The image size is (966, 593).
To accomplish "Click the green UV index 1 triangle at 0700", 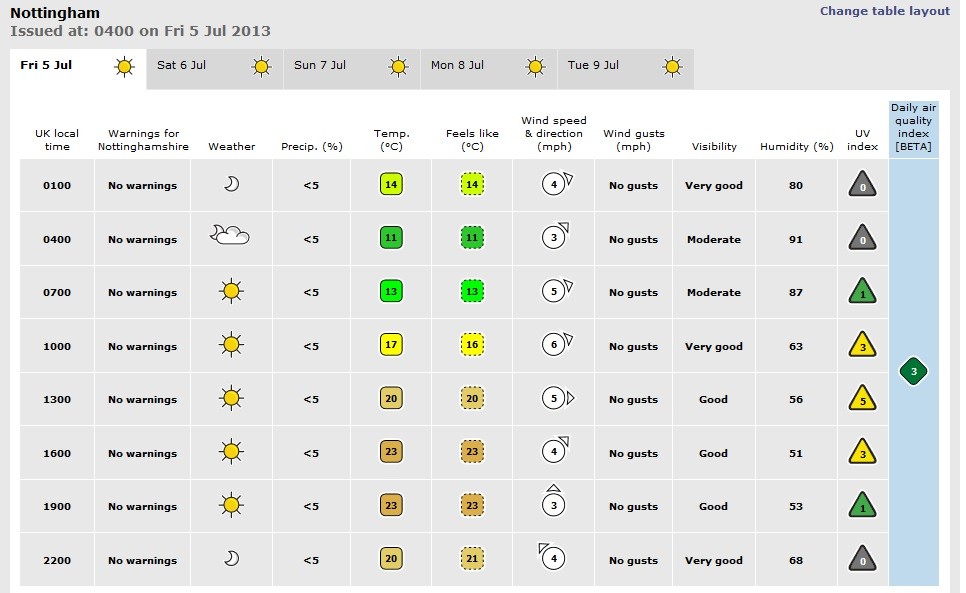I will 862,292.
